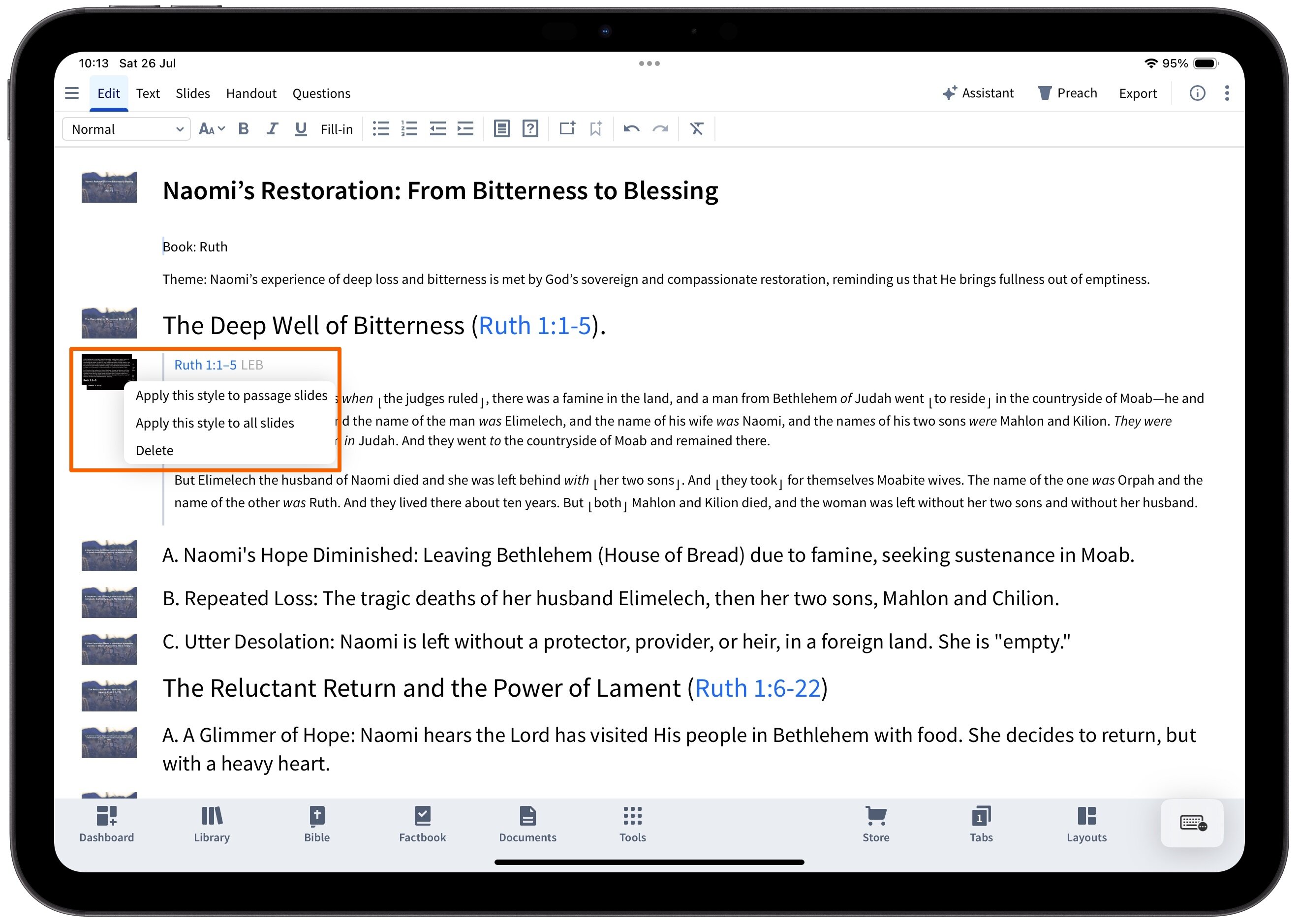Toggle numbered list
Viewport: 1299px width, 924px height.
[x=408, y=129]
